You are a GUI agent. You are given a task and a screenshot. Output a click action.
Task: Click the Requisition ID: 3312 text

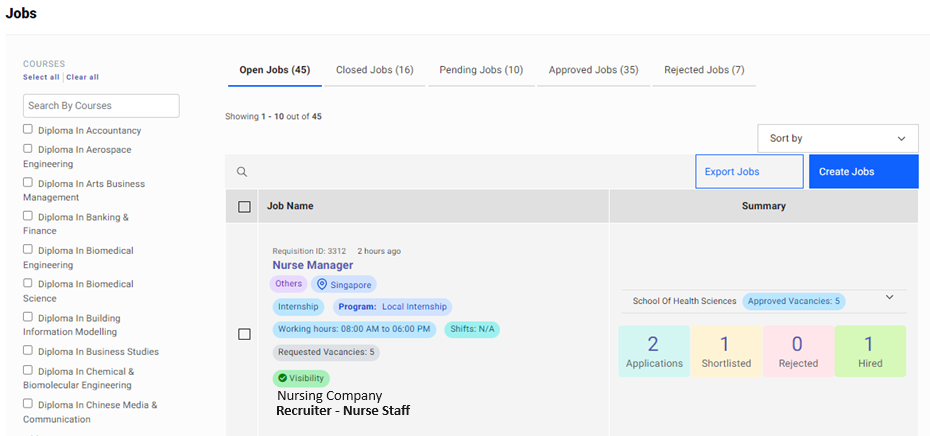pyautogui.click(x=309, y=251)
